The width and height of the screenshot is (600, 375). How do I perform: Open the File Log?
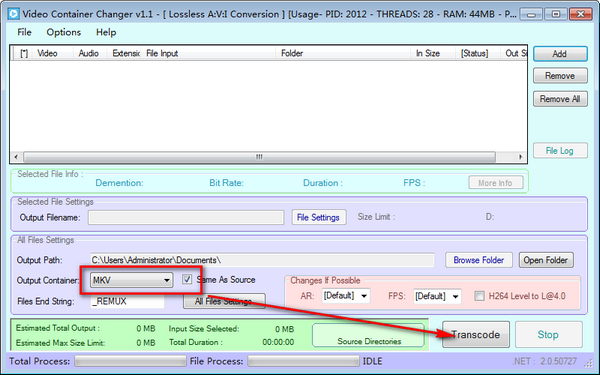click(x=560, y=150)
